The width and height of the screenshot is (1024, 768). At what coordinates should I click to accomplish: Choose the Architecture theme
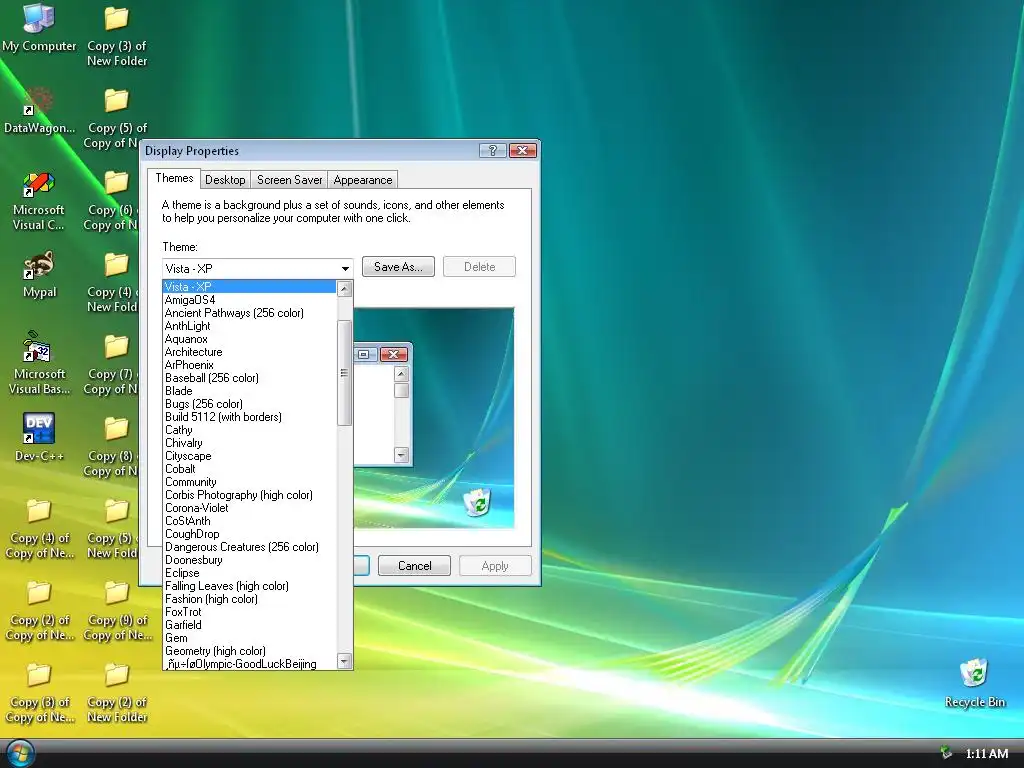coord(249,352)
